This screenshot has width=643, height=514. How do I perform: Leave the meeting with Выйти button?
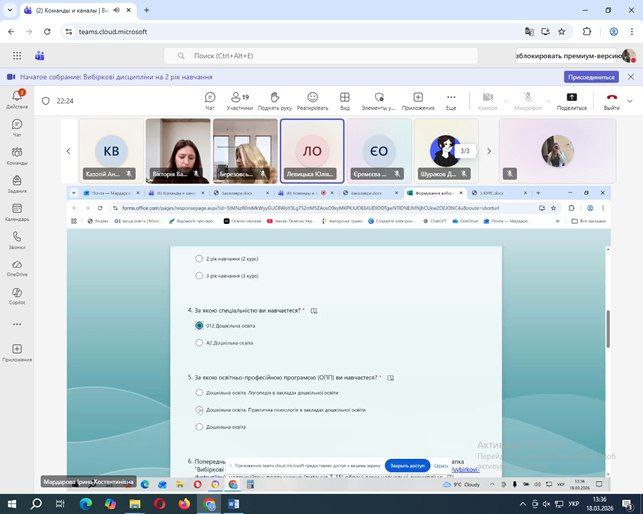[611, 100]
